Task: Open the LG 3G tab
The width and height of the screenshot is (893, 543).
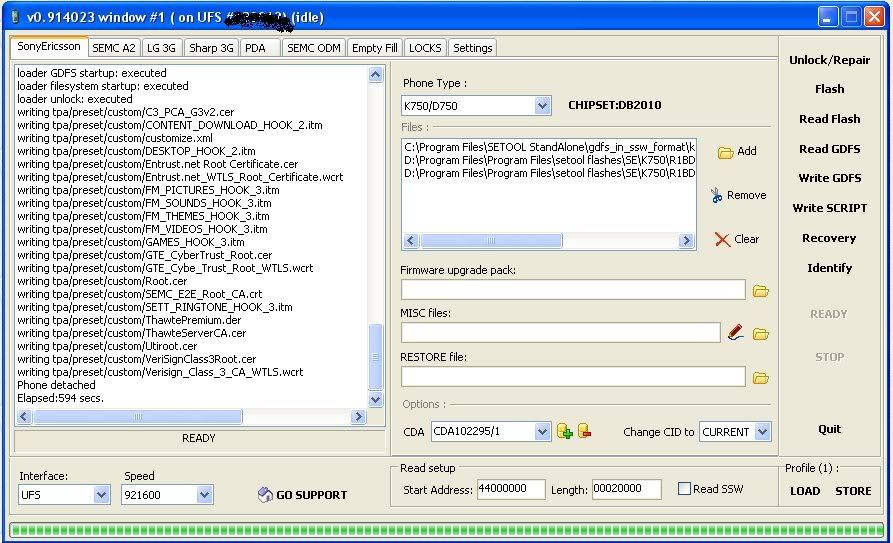Action: (x=161, y=48)
